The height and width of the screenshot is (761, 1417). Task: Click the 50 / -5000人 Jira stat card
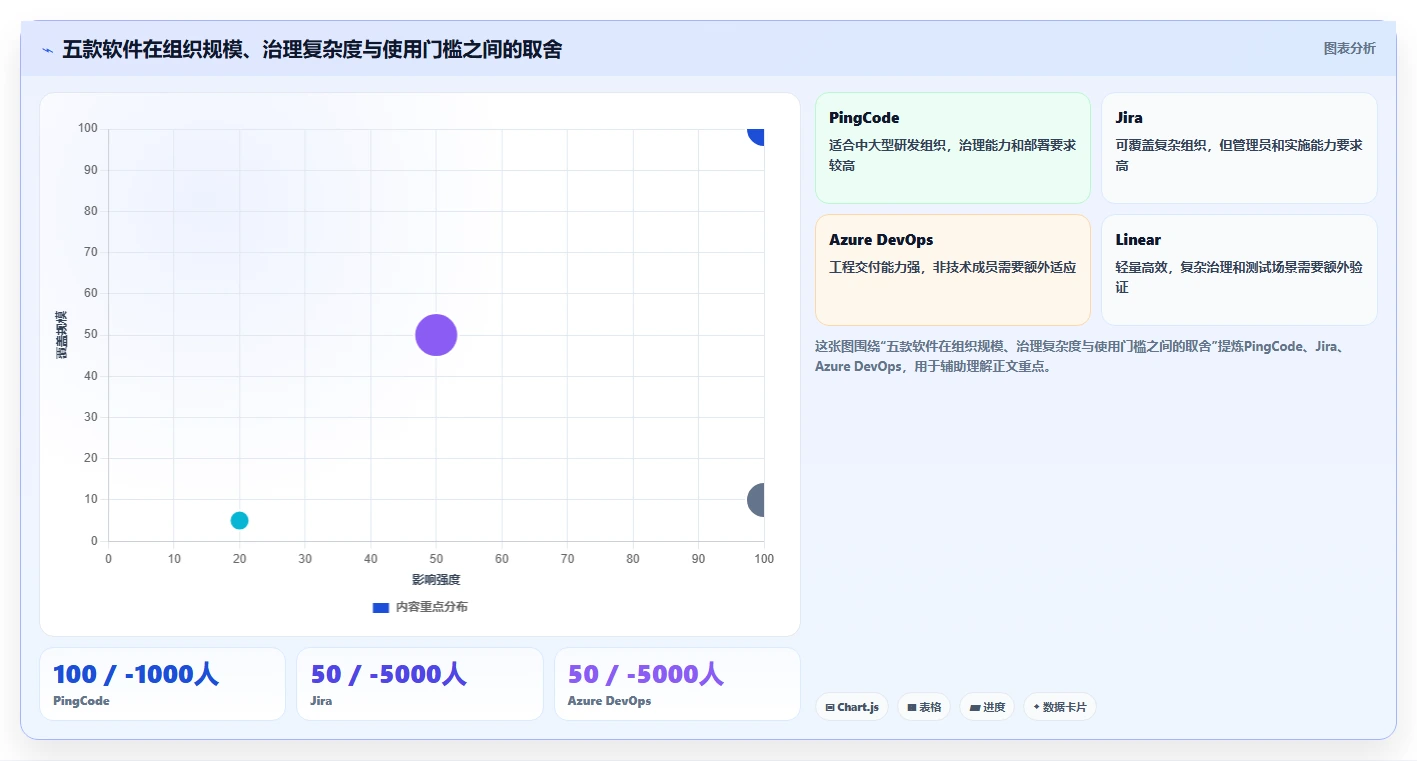pyautogui.click(x=420, y=684)
